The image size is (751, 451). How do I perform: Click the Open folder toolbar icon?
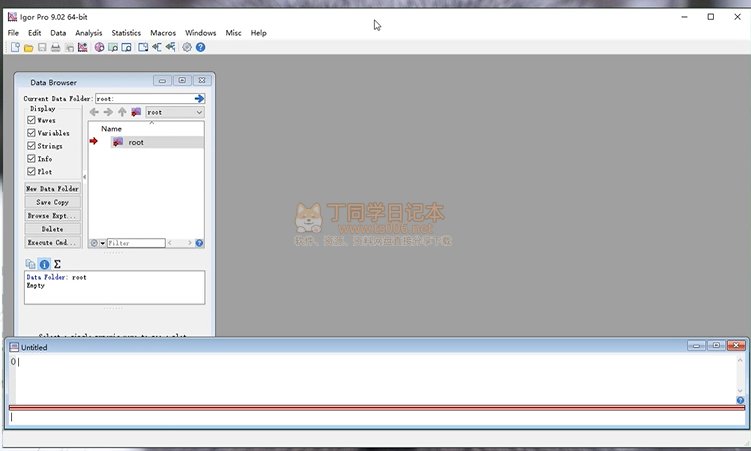pyautogui.click(x=29, y=47)
